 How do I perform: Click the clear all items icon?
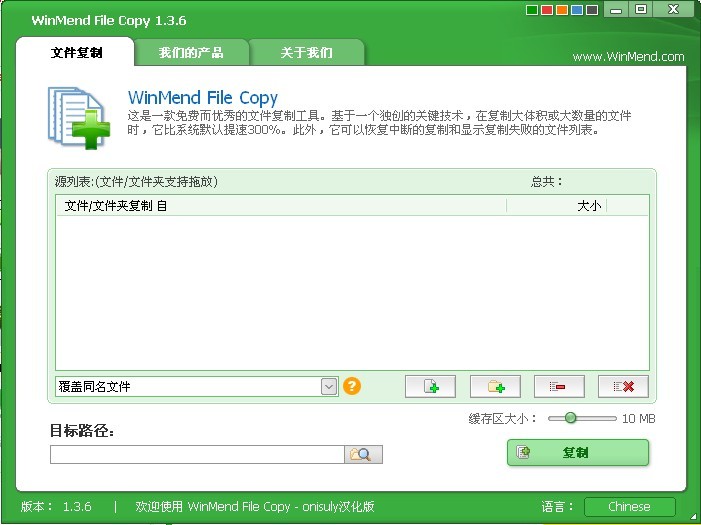622,387
